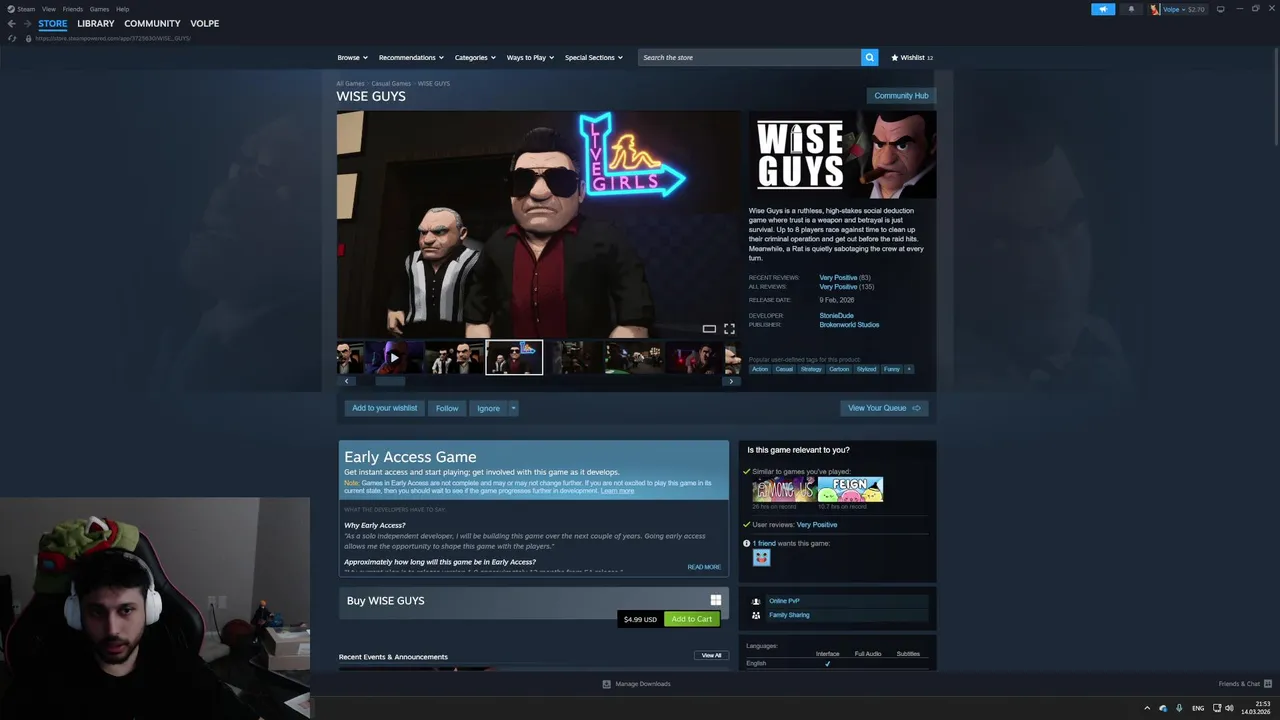Go back with the left arrow
Screen dimensions: 1280x720
[11, 23]
